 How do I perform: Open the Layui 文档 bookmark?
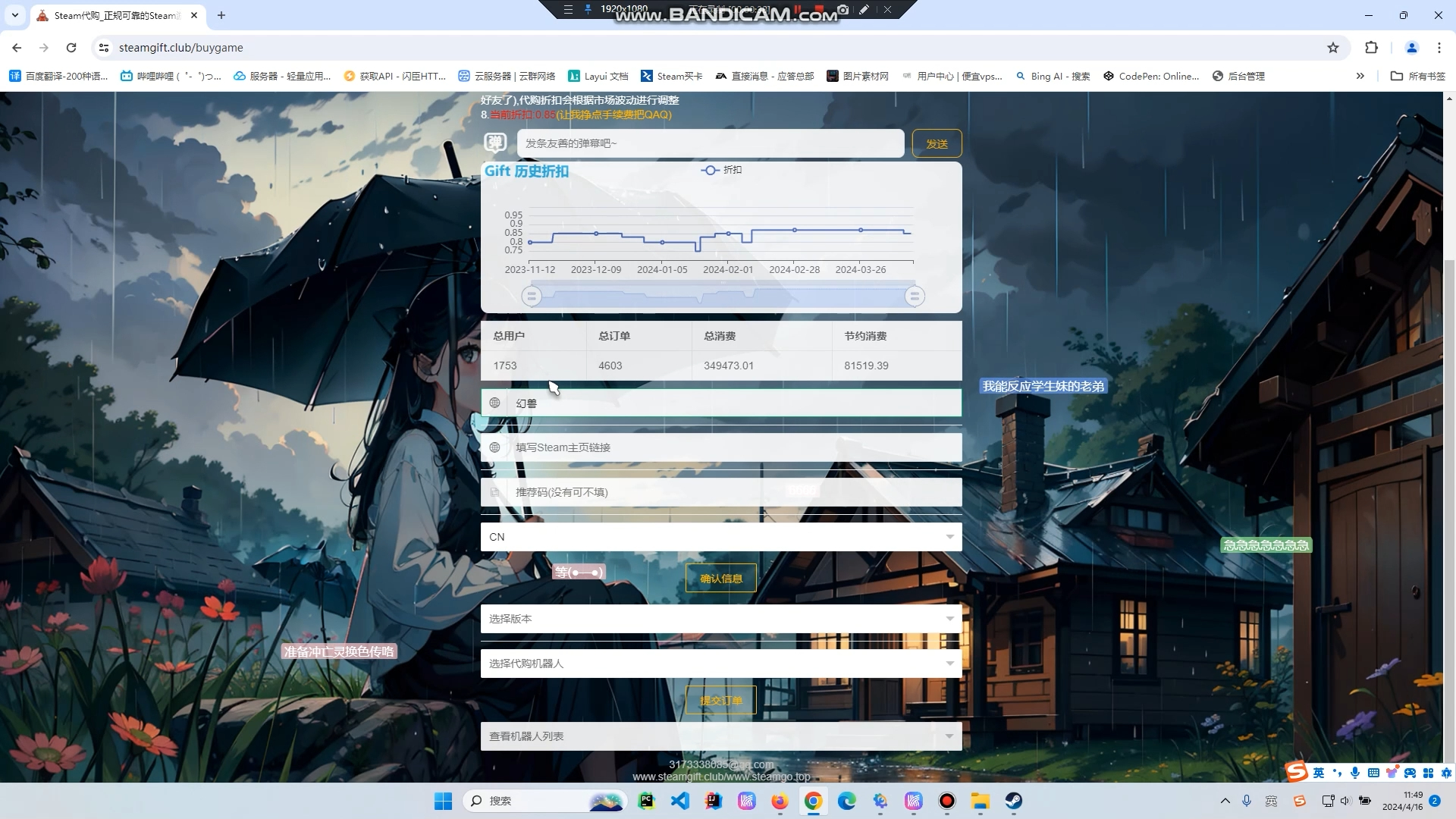pyautogui.click(x=598, y=76)
